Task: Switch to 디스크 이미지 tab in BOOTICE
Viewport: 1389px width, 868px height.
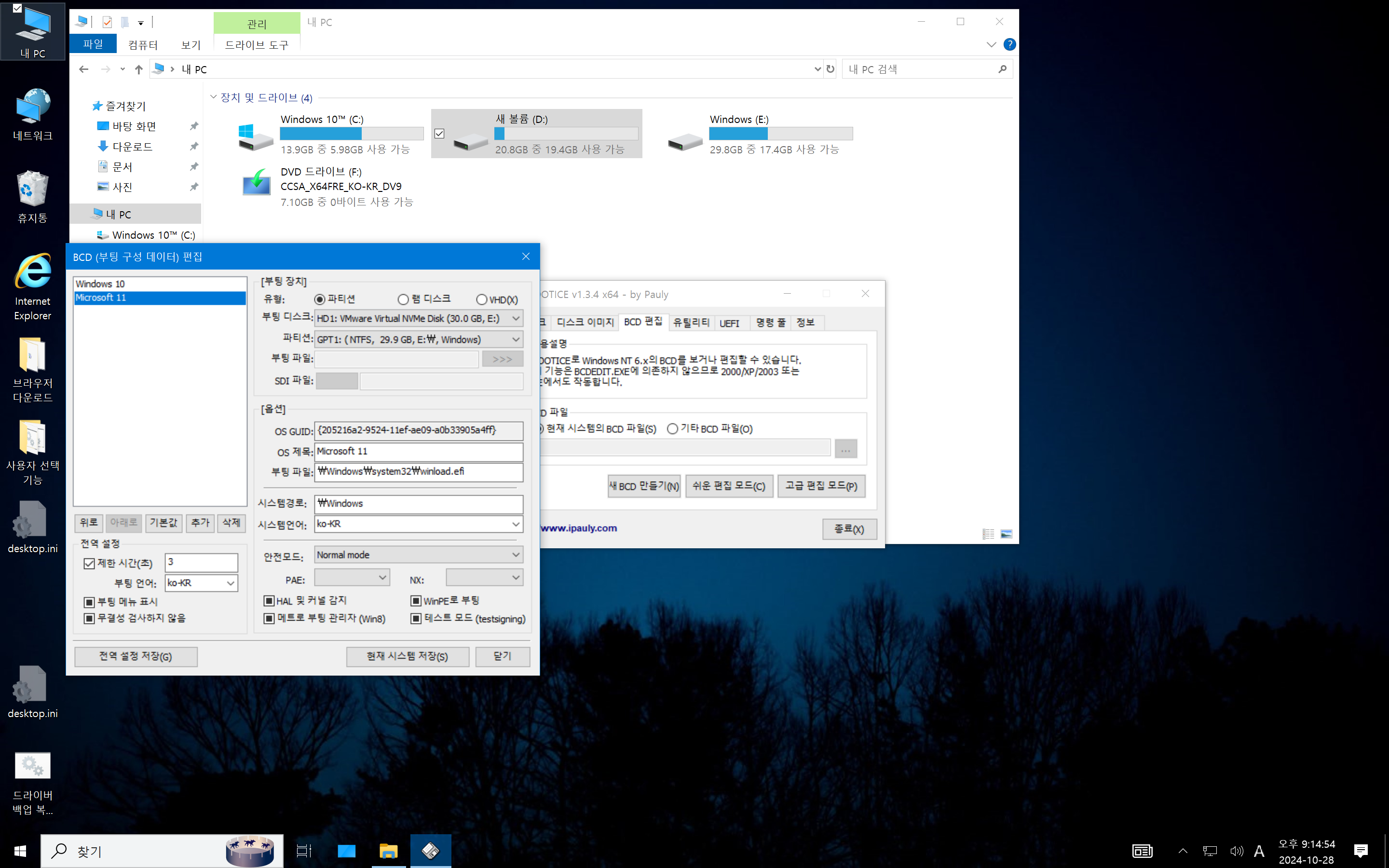Action: coord(585,323)
